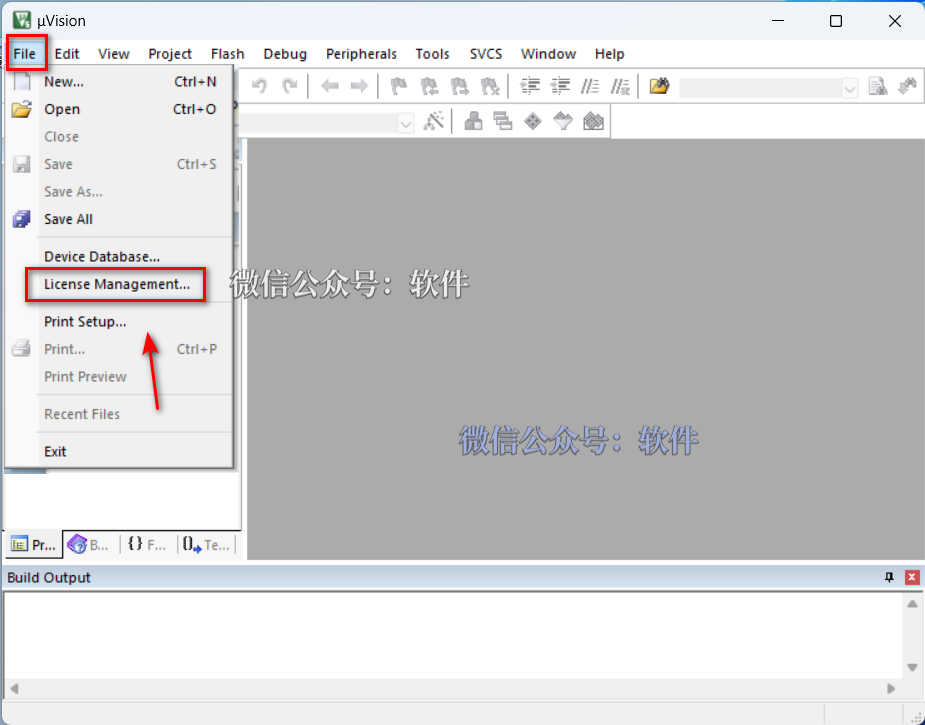Close the Build Output panel

[911, 577]
